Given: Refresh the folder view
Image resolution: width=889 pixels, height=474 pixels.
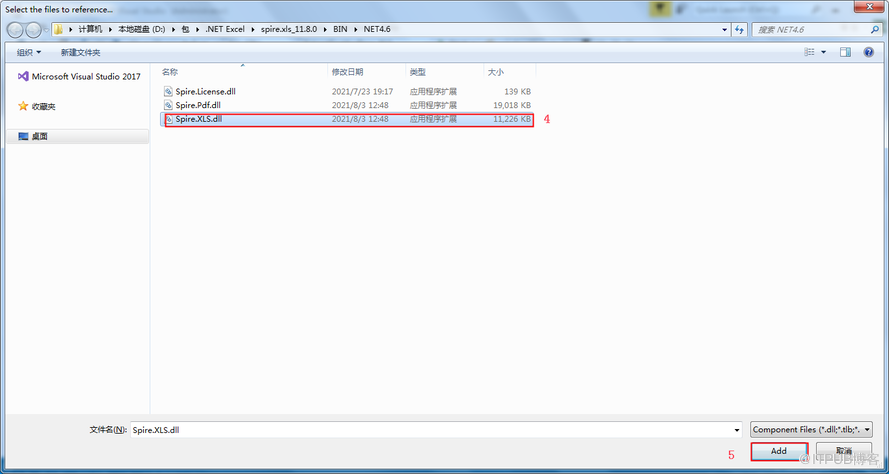Looking at the screenshot, I should pos(739,30).
